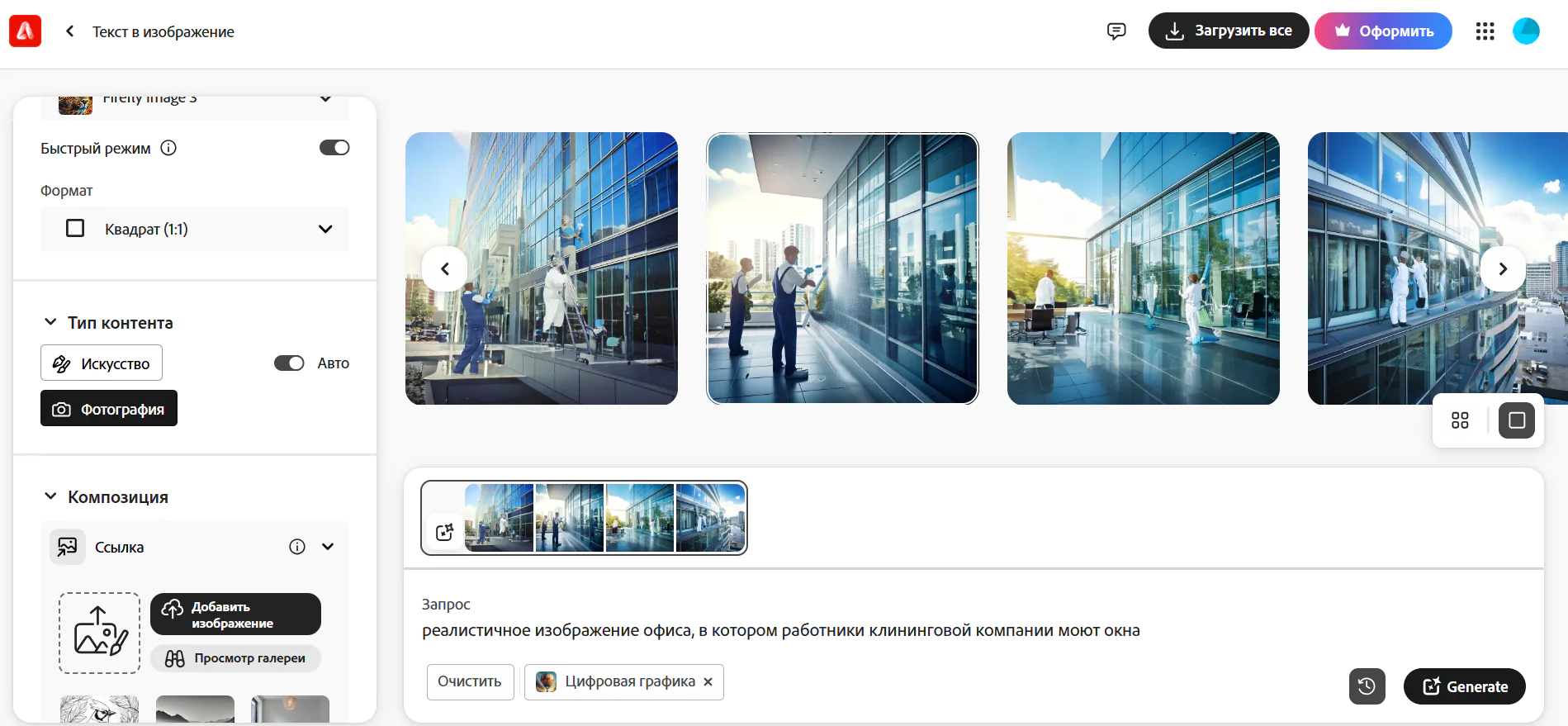Expand the Ссылка composition dropdown

point(328,547)
